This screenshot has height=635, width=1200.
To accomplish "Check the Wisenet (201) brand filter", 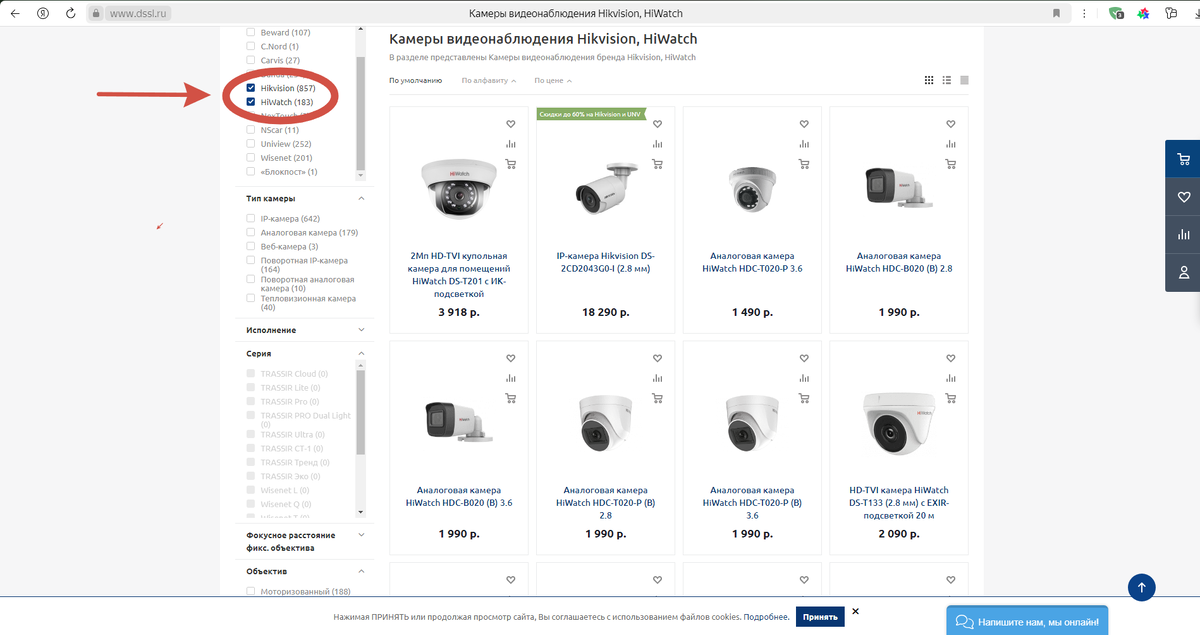I will (251, 158).
